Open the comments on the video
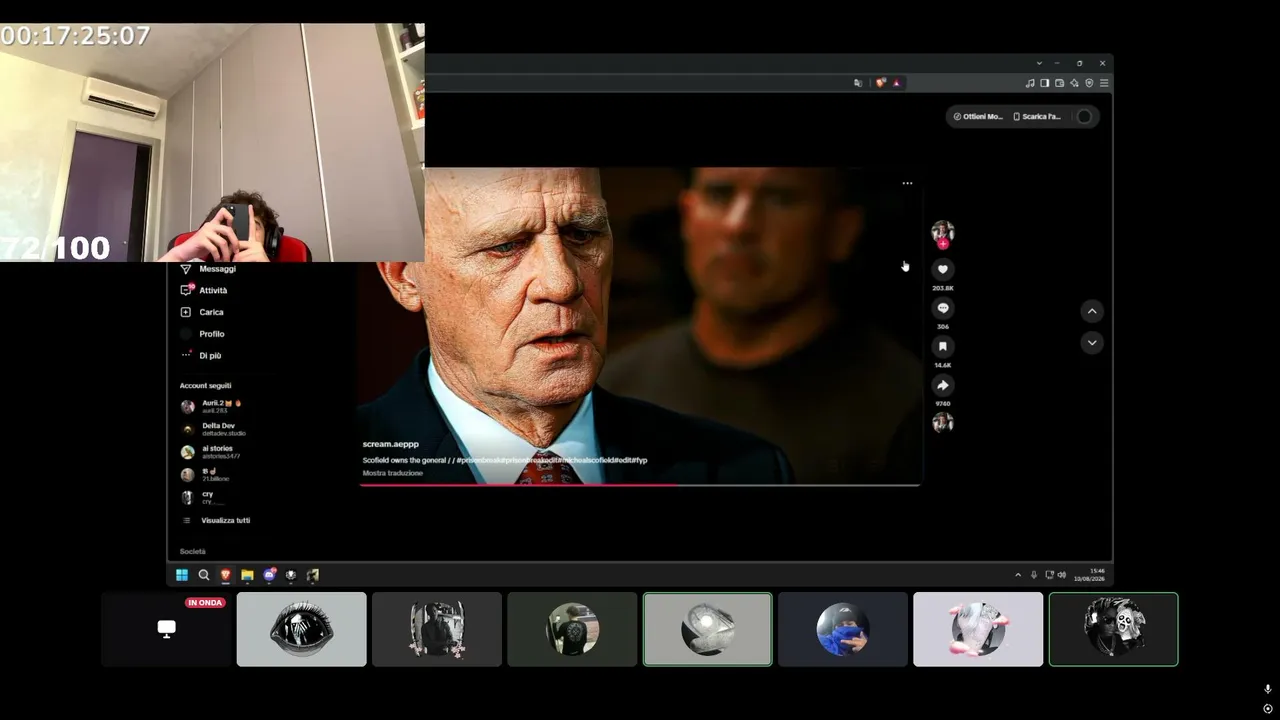Screen dimensions: 1280x720 coord(942,308)
